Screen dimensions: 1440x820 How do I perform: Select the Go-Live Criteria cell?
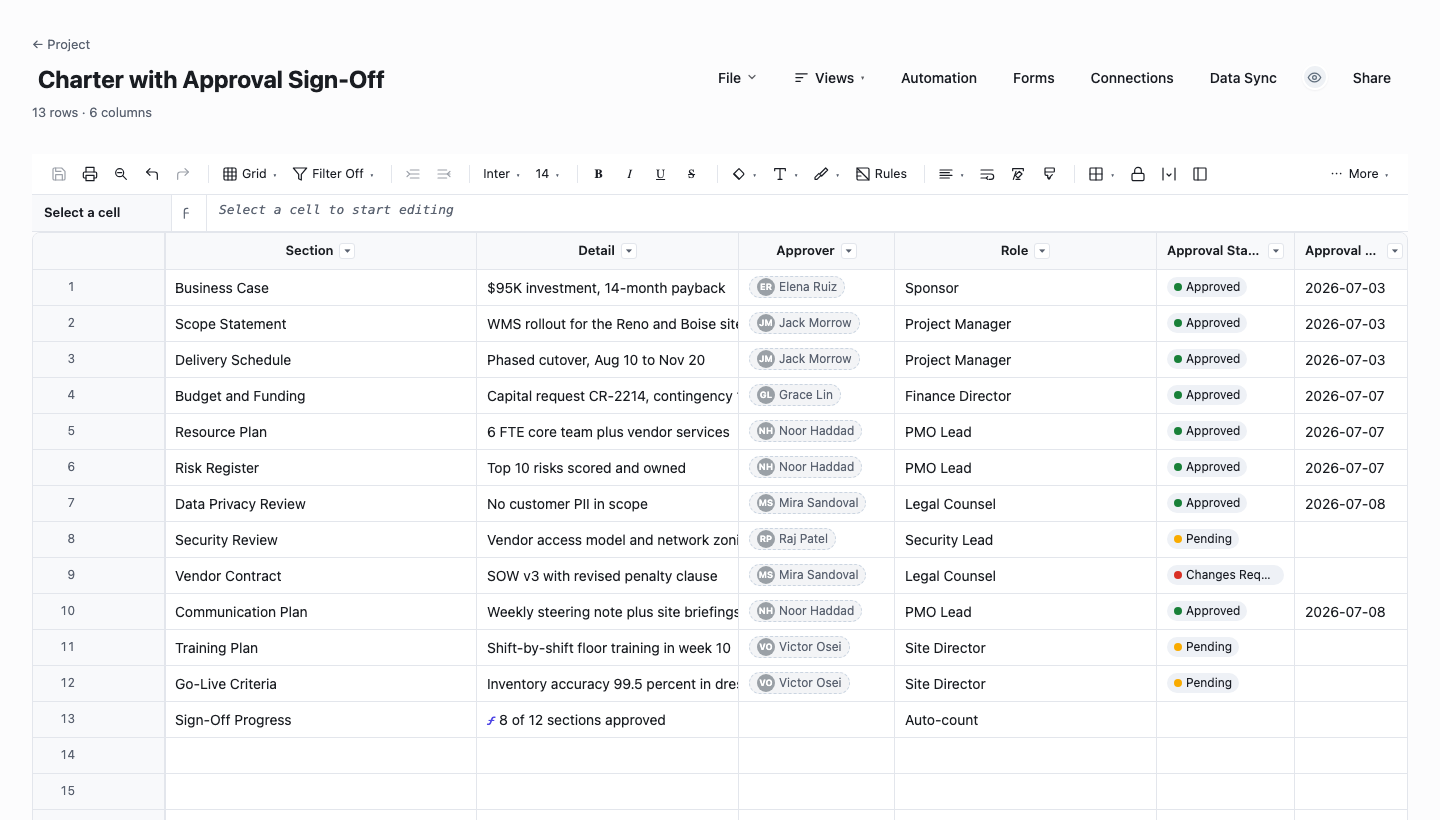coord(321,684)
